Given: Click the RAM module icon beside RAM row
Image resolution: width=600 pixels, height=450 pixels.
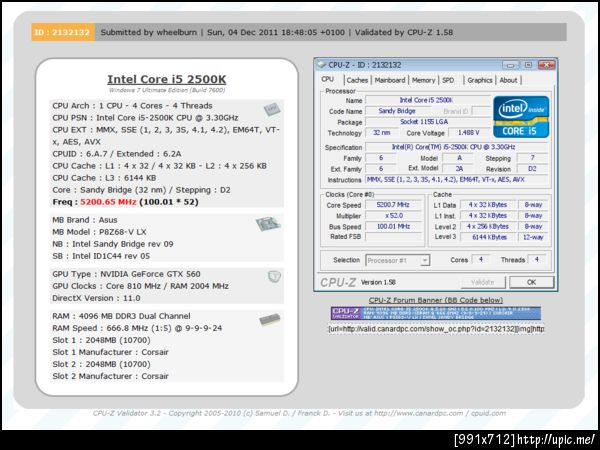Looking at the screenshot, I should (x=269, y=320).
